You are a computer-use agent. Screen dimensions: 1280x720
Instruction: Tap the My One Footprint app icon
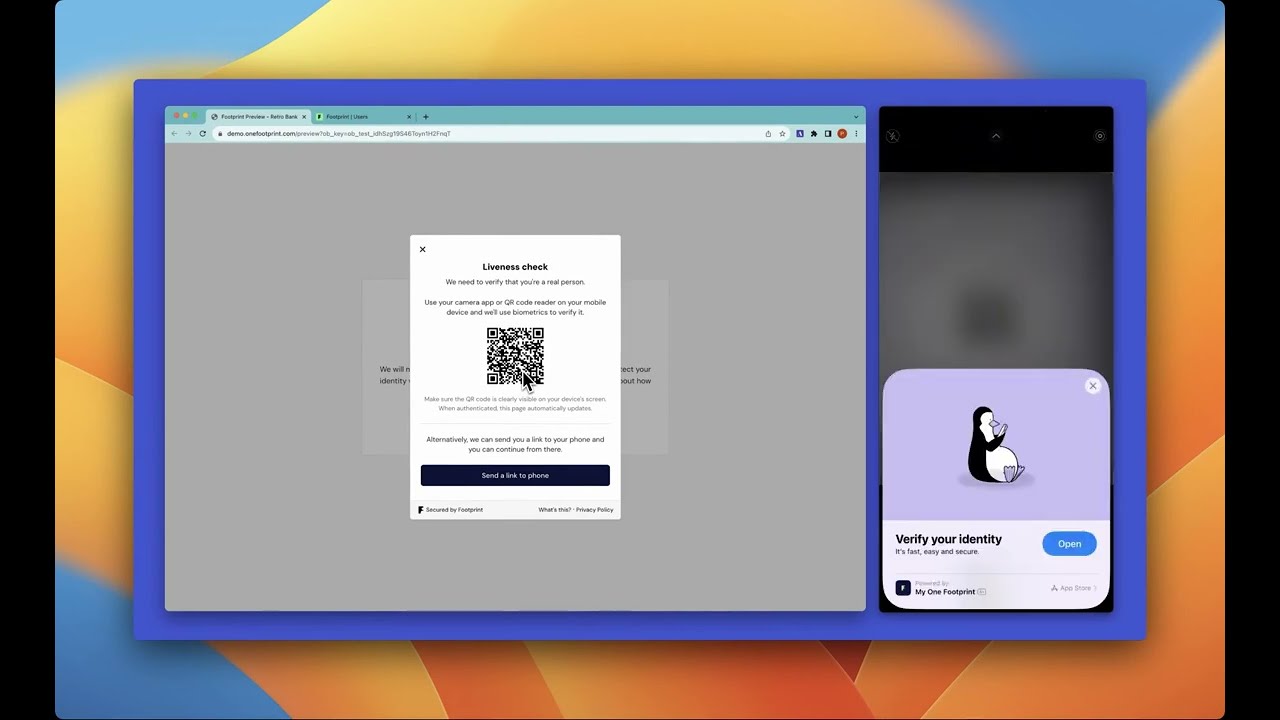(x=903, y=588)
